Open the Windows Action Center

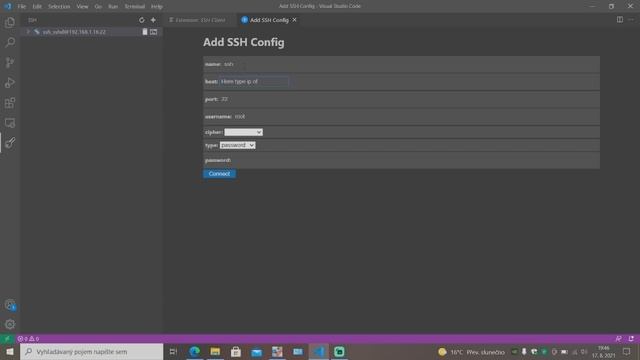click(x=627, y=352)
